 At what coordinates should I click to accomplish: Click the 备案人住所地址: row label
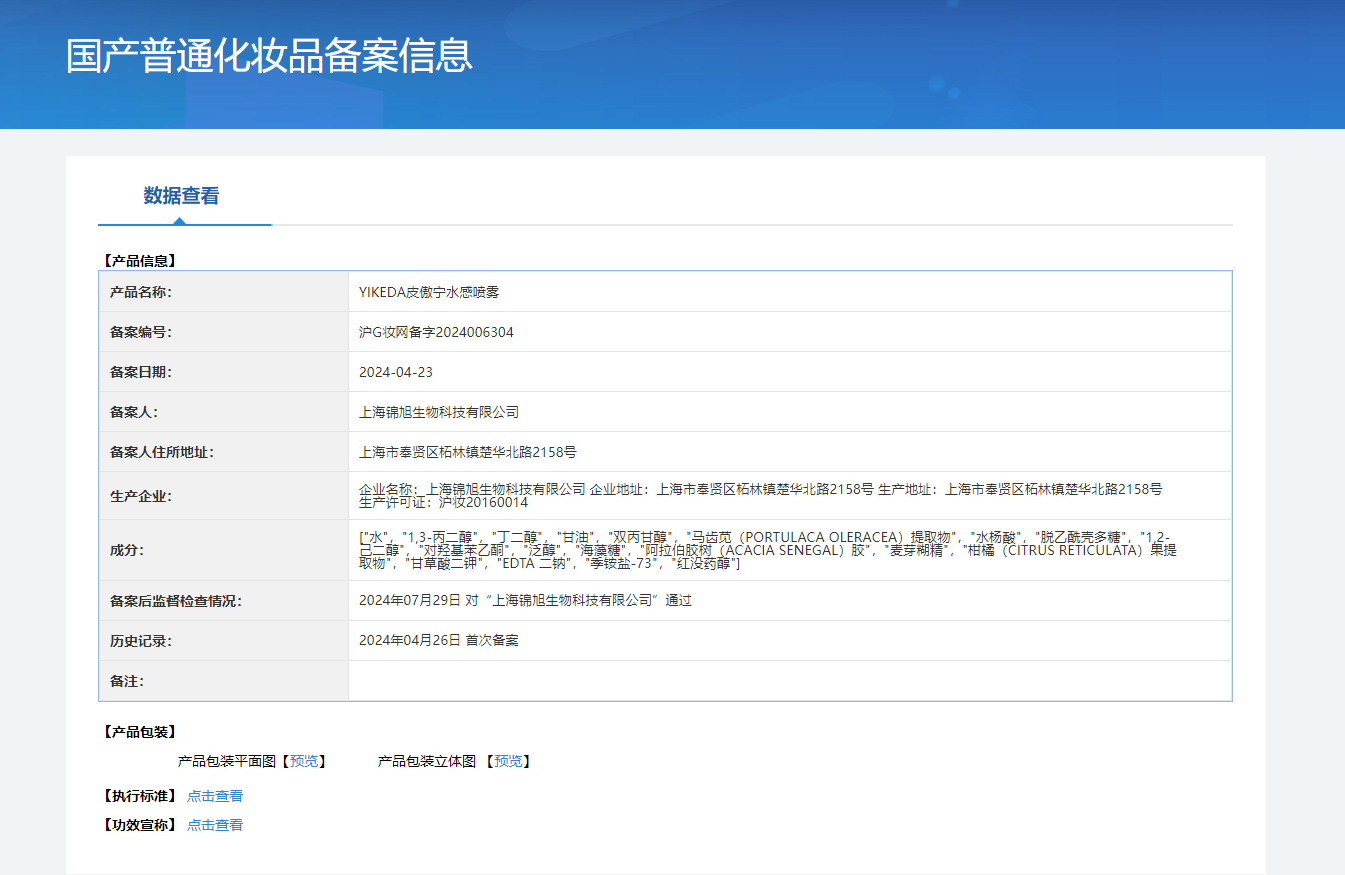coord(162,452)
